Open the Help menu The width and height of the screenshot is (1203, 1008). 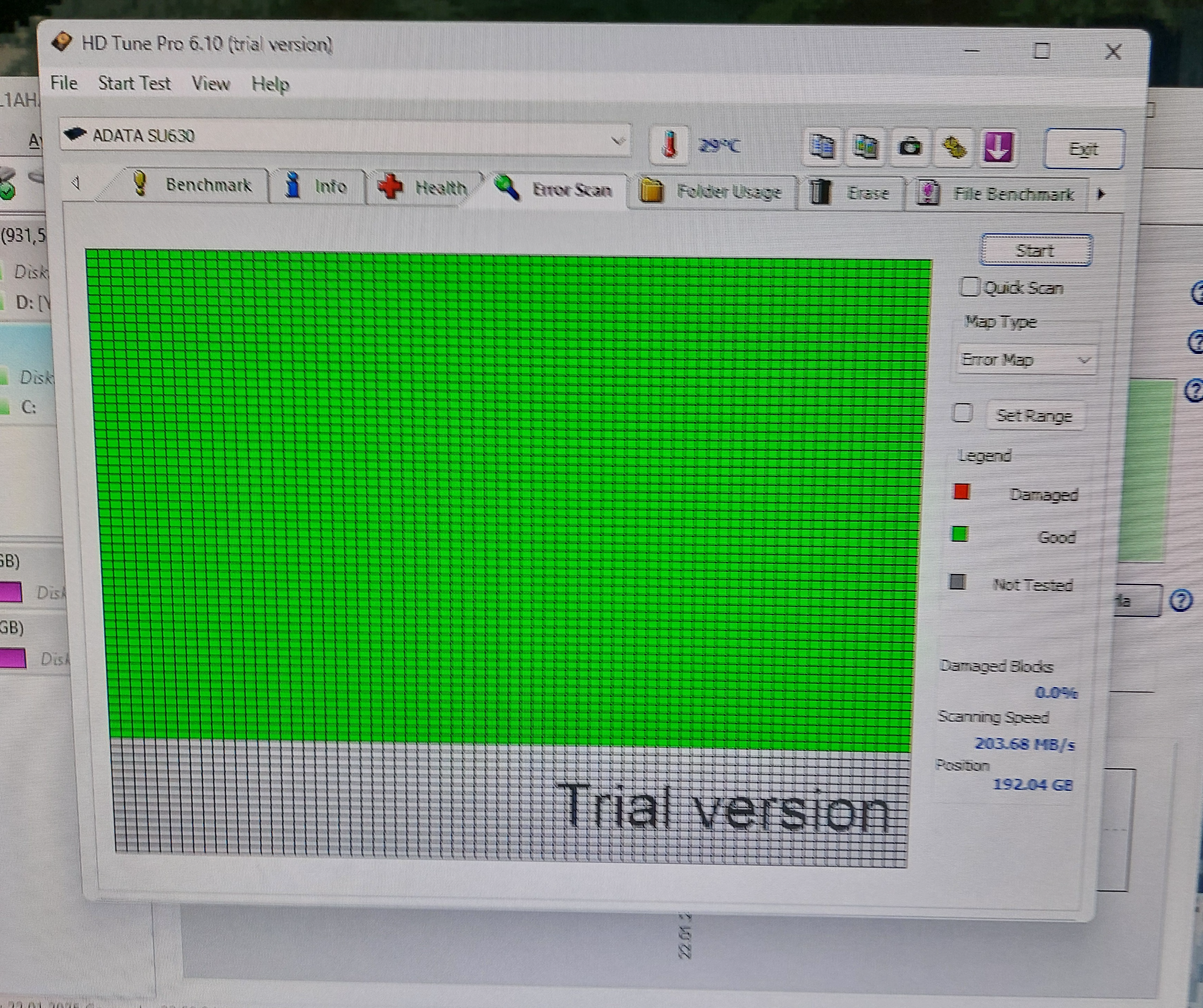[x=270, y=85]
